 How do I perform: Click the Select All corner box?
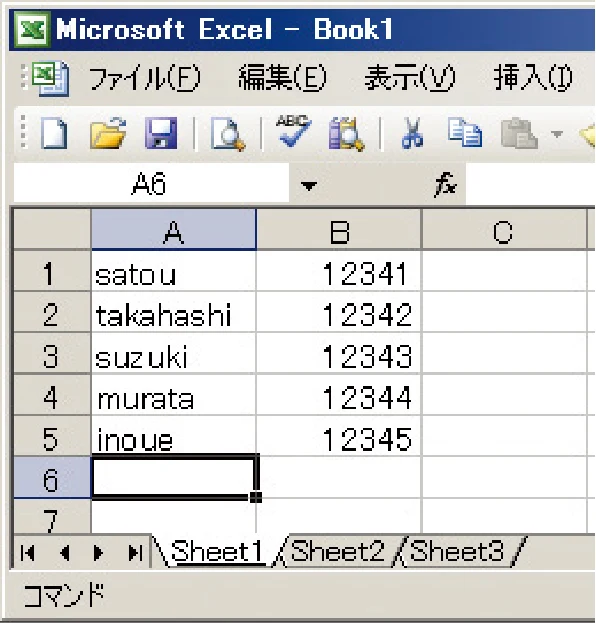(52, 230)
